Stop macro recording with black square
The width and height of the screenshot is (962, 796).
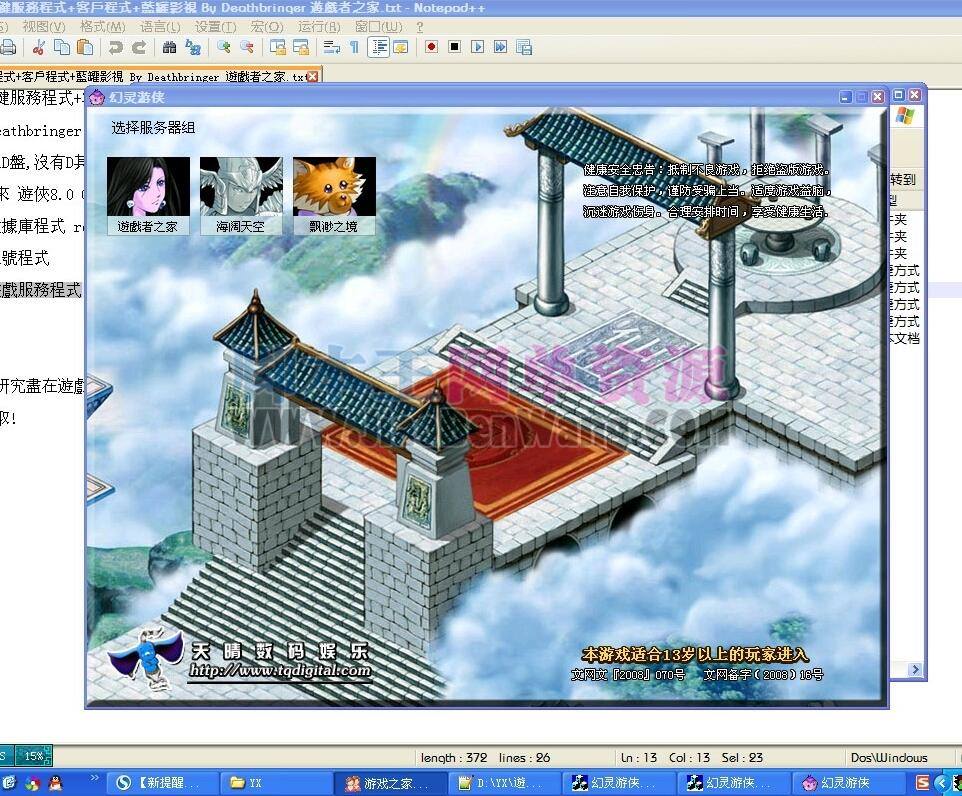pos(455,47)
